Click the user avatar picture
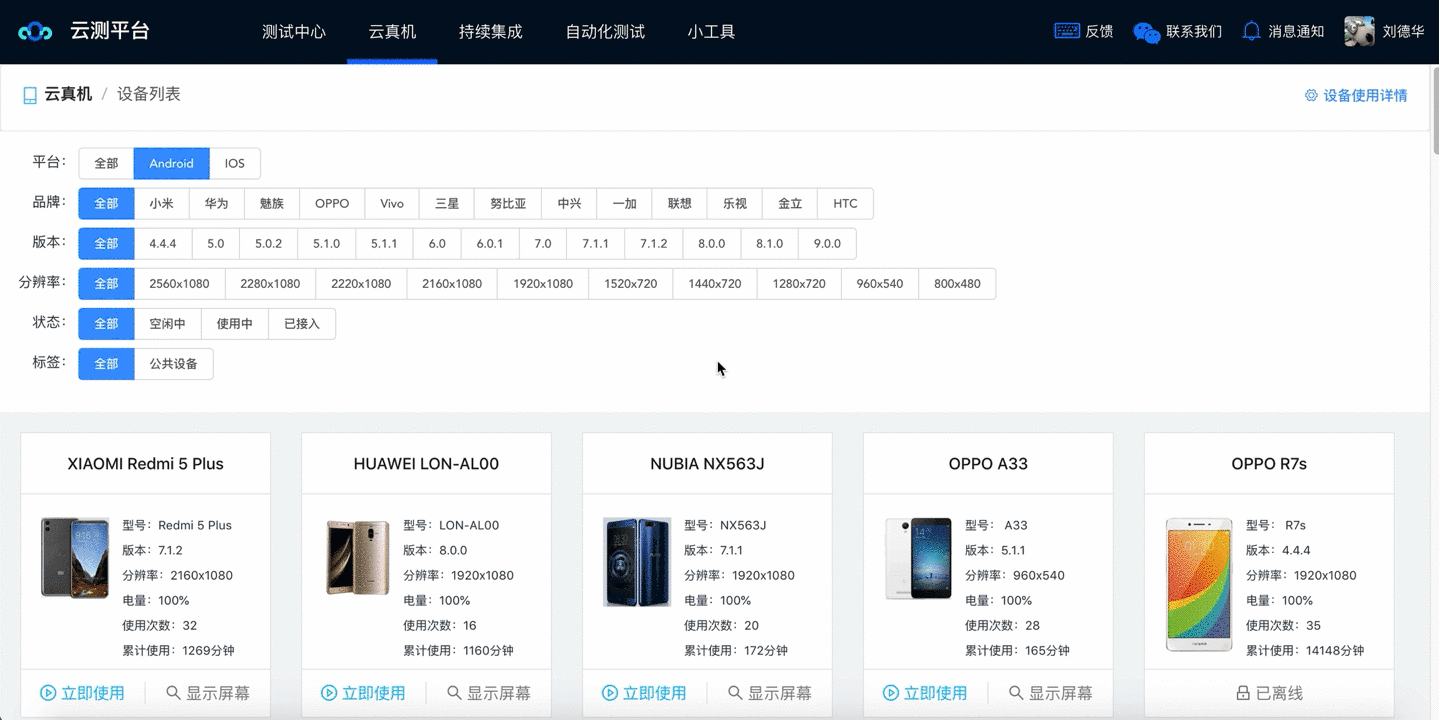Viewport: 1440px width, 720px height. [1359, 31]
